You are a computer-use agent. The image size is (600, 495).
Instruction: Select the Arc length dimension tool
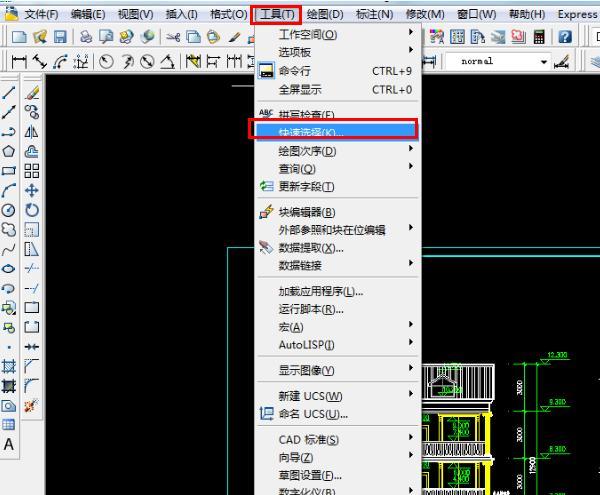(x=60, y=61)
